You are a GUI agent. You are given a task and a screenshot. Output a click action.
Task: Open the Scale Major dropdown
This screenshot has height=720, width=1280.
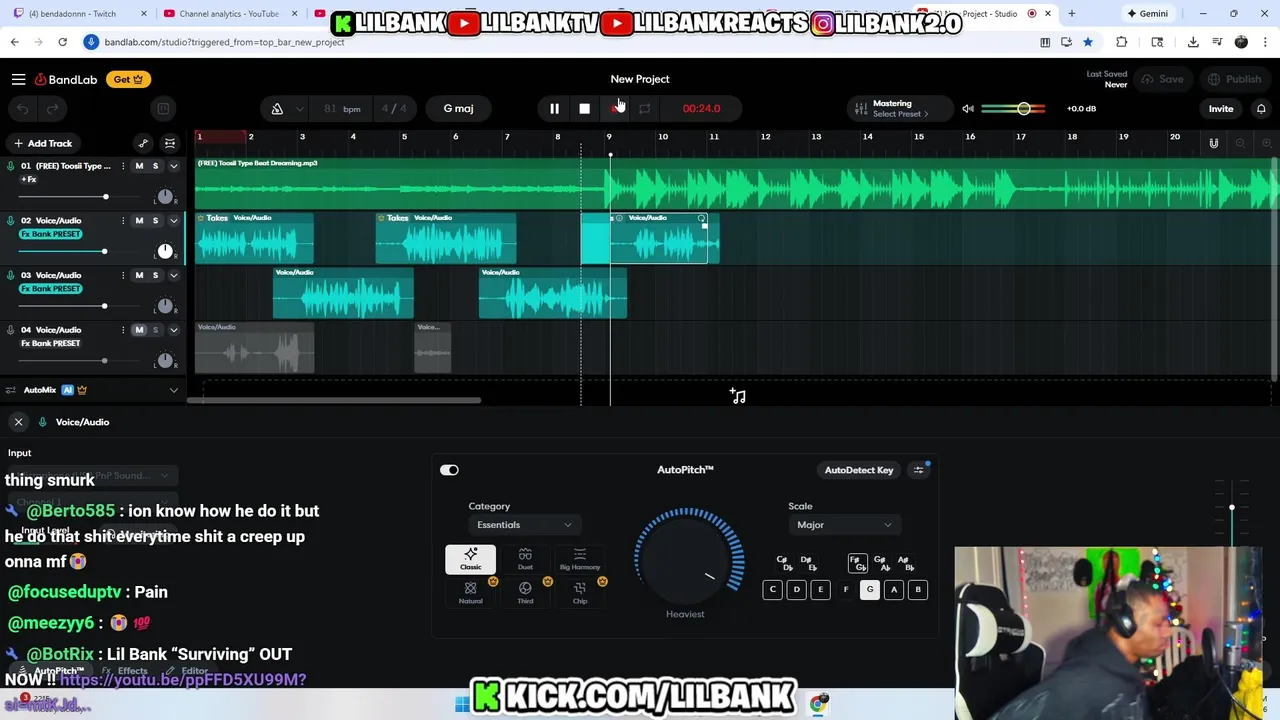844,525
